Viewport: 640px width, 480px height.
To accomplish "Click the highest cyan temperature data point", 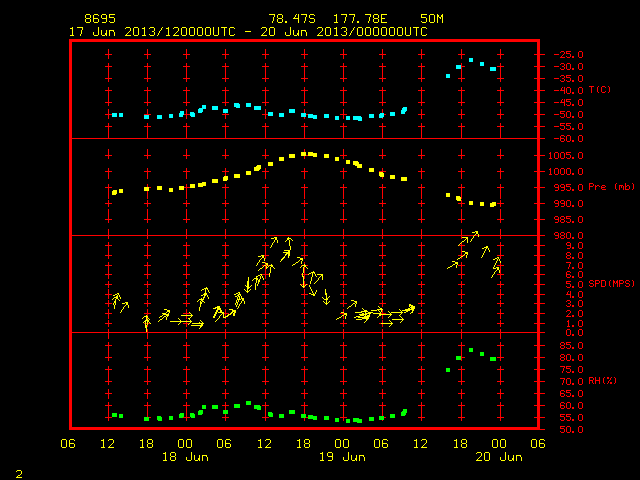I will 471,60.
